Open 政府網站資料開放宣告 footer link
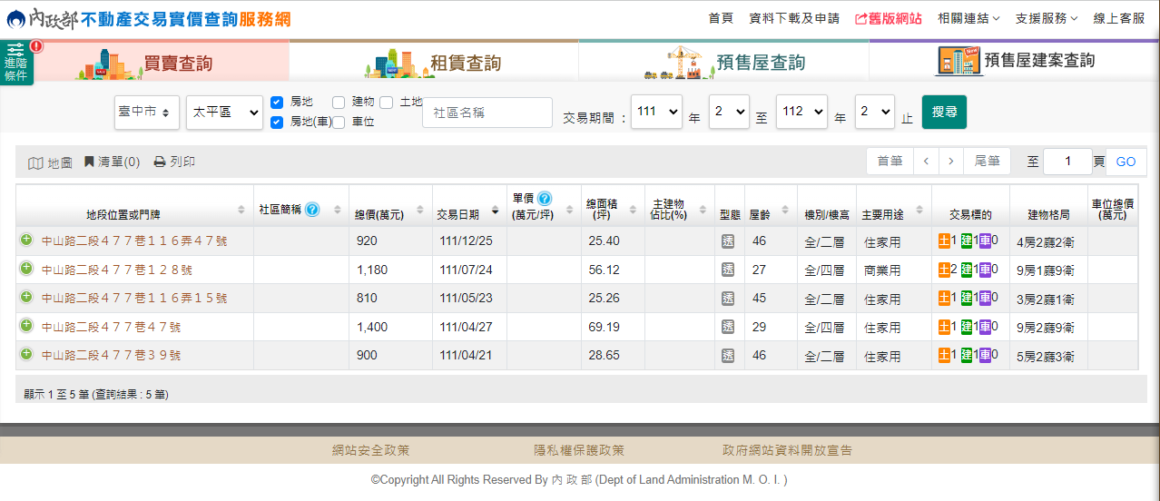The height and width of the screenshot is (501, 1160). [787, 450]
